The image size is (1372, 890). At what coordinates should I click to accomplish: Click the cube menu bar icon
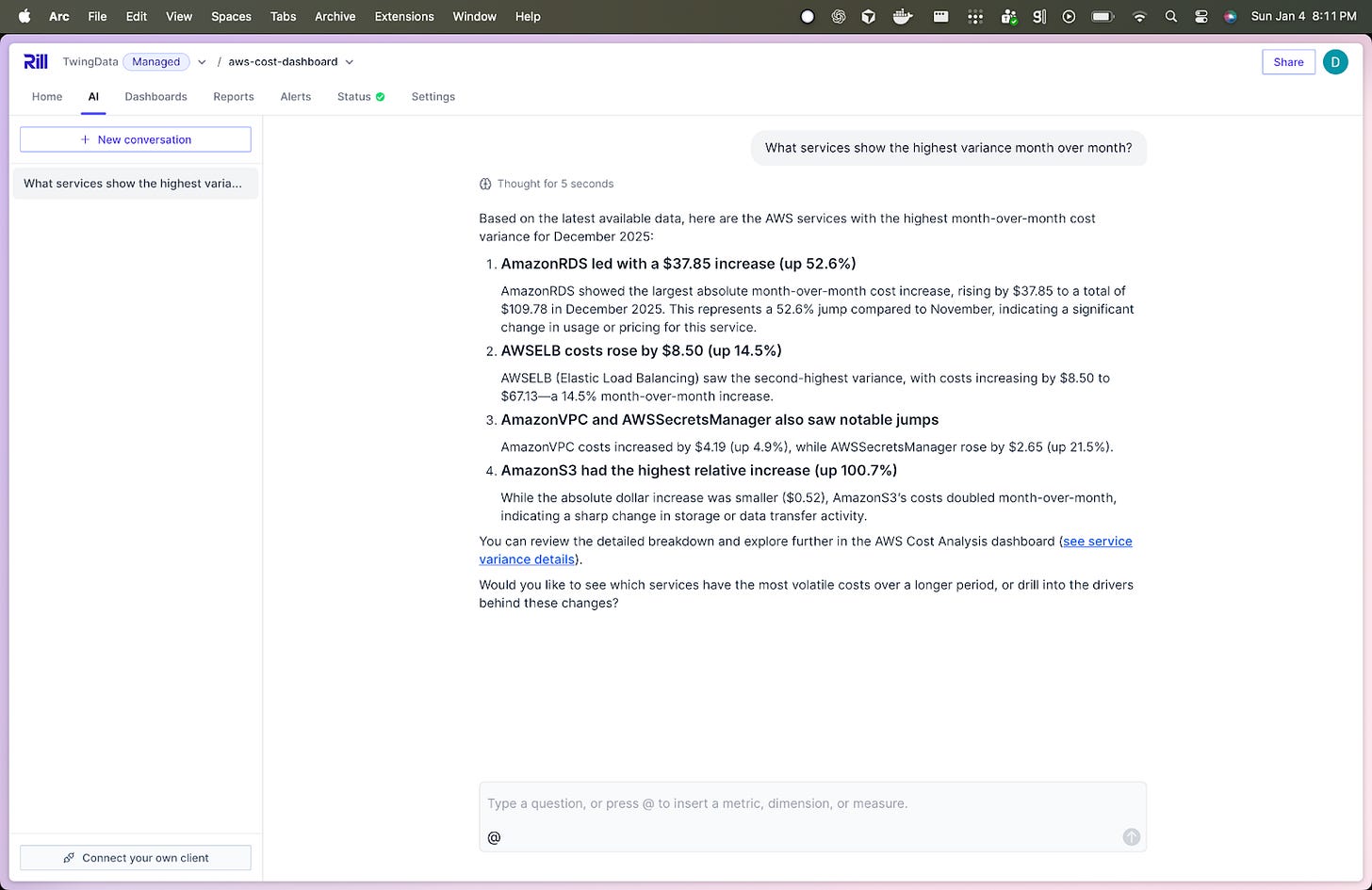(x=869, y=16)
